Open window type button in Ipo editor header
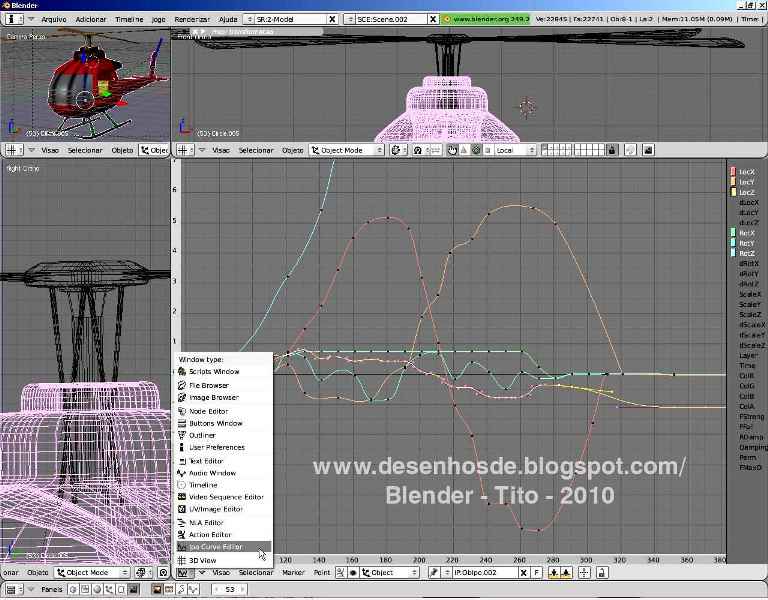Image resolution: width=768 pixels, height=600 pixels. (185, 573)
